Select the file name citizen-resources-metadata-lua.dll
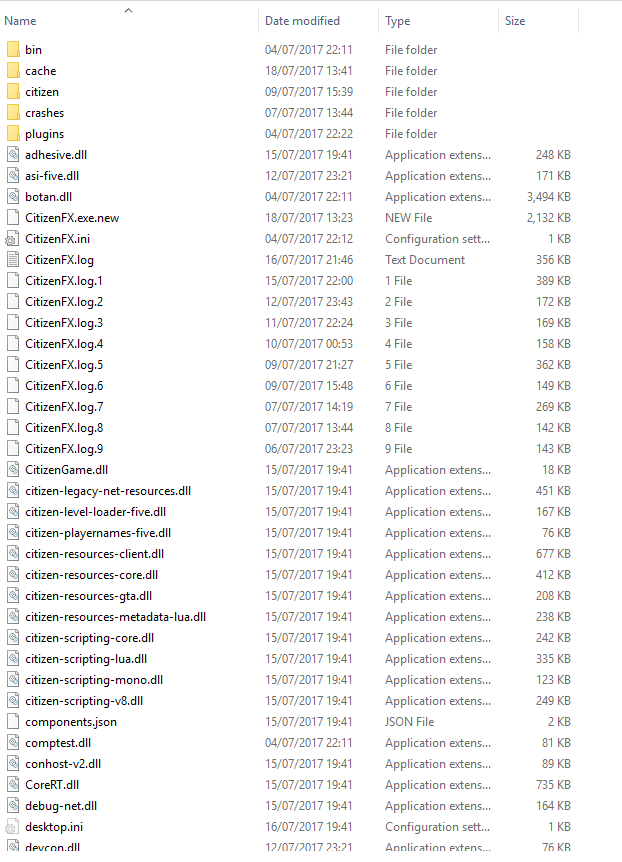The width and height of the screenshot is (622, 862). pyautogui.click(x=115, y=617)
